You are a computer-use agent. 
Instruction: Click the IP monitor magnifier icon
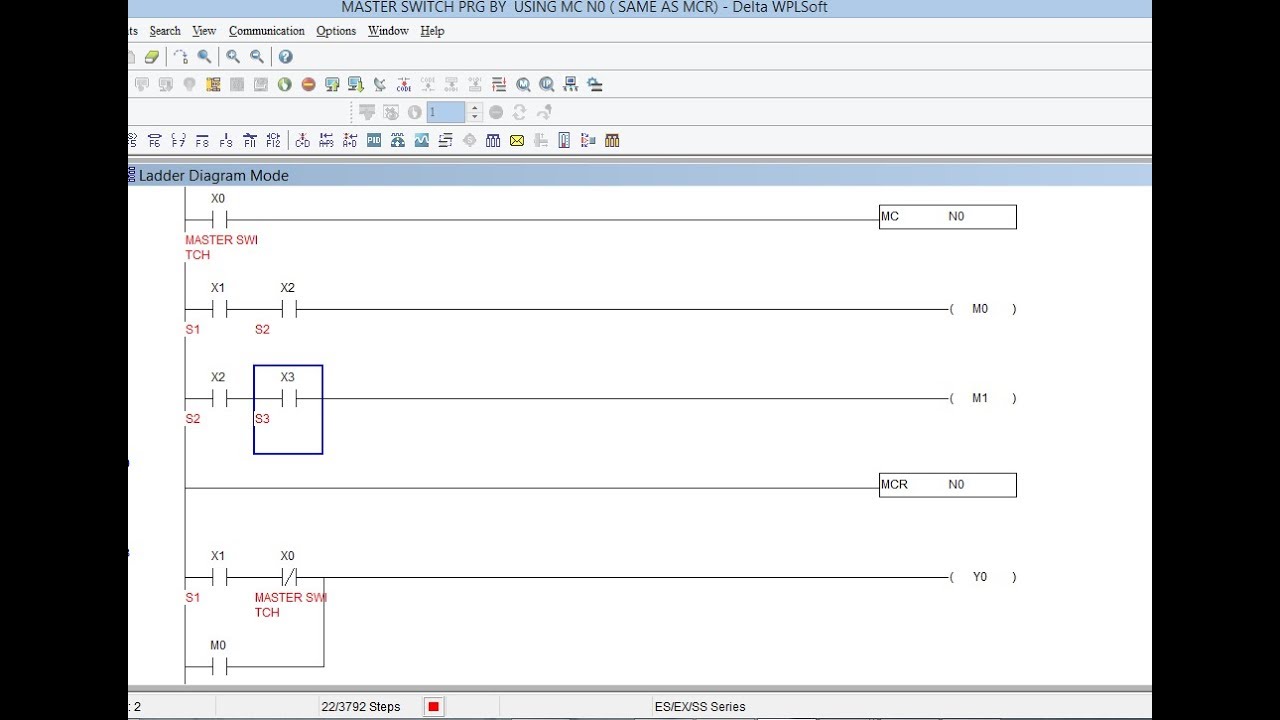point(547,85)
